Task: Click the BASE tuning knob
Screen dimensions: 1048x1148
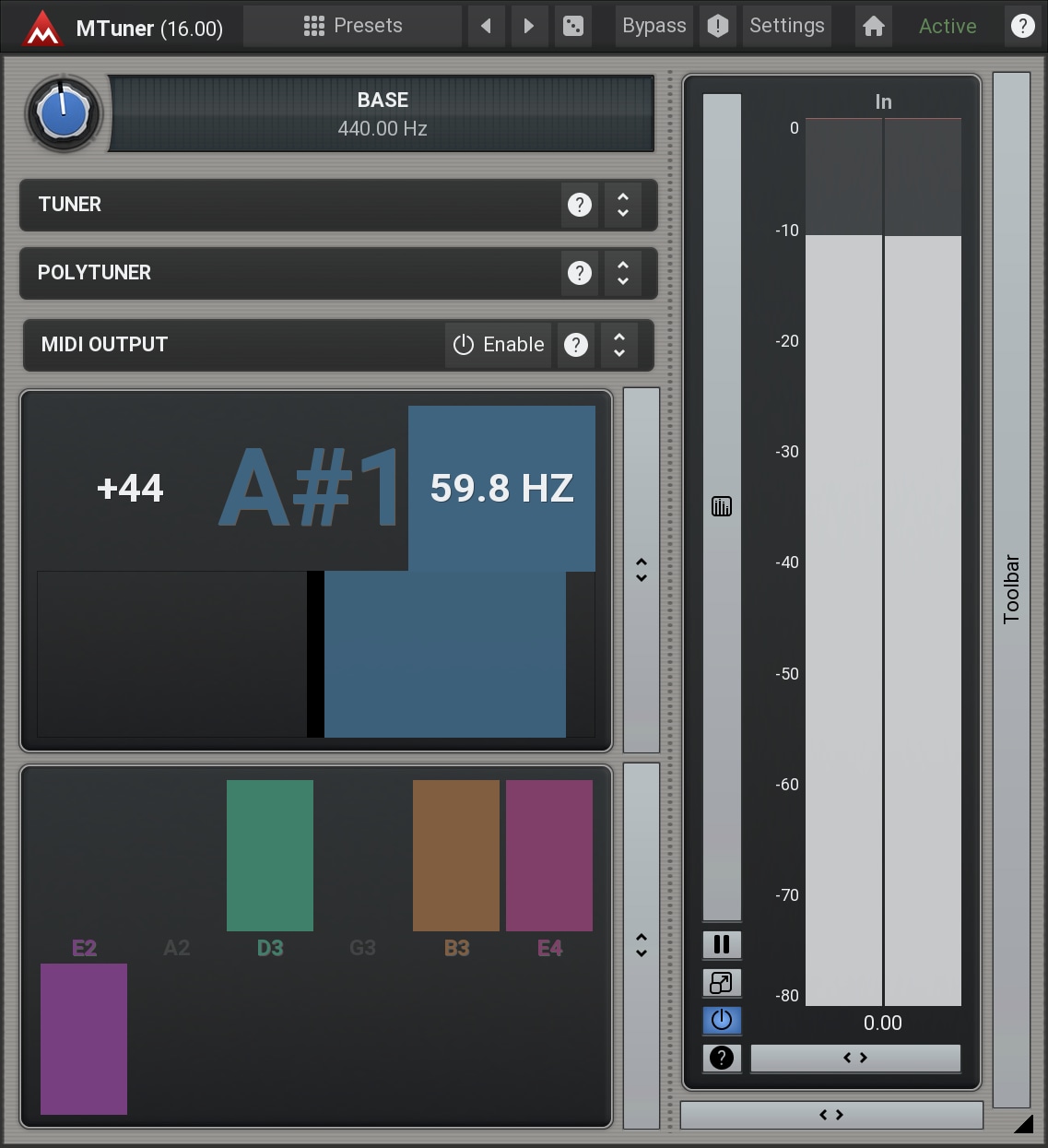Action: click(x=63, y=114)
